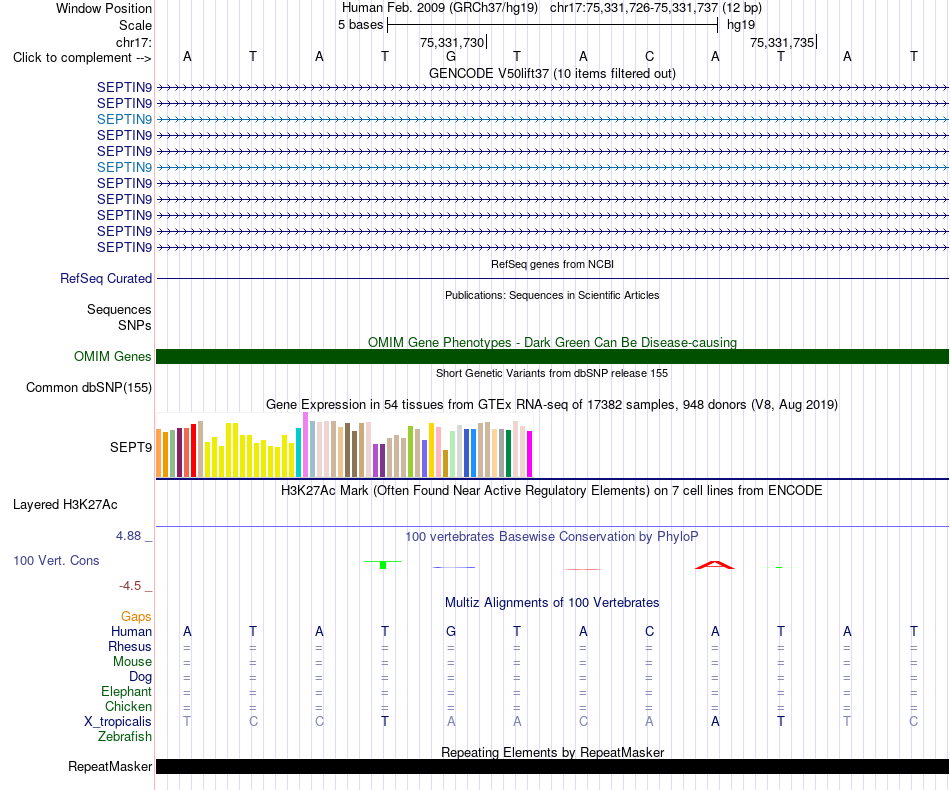Screen dimensions: 950x790
Task: Click the Layered H3K27Ac label
Action: 65,505
